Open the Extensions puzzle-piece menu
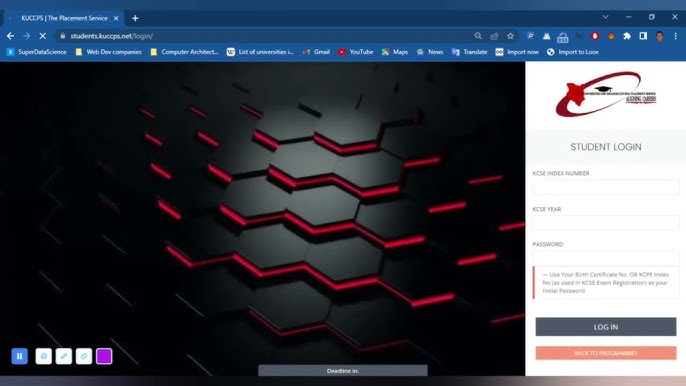Screen dimensions: 686x386 tap(627, 36)
